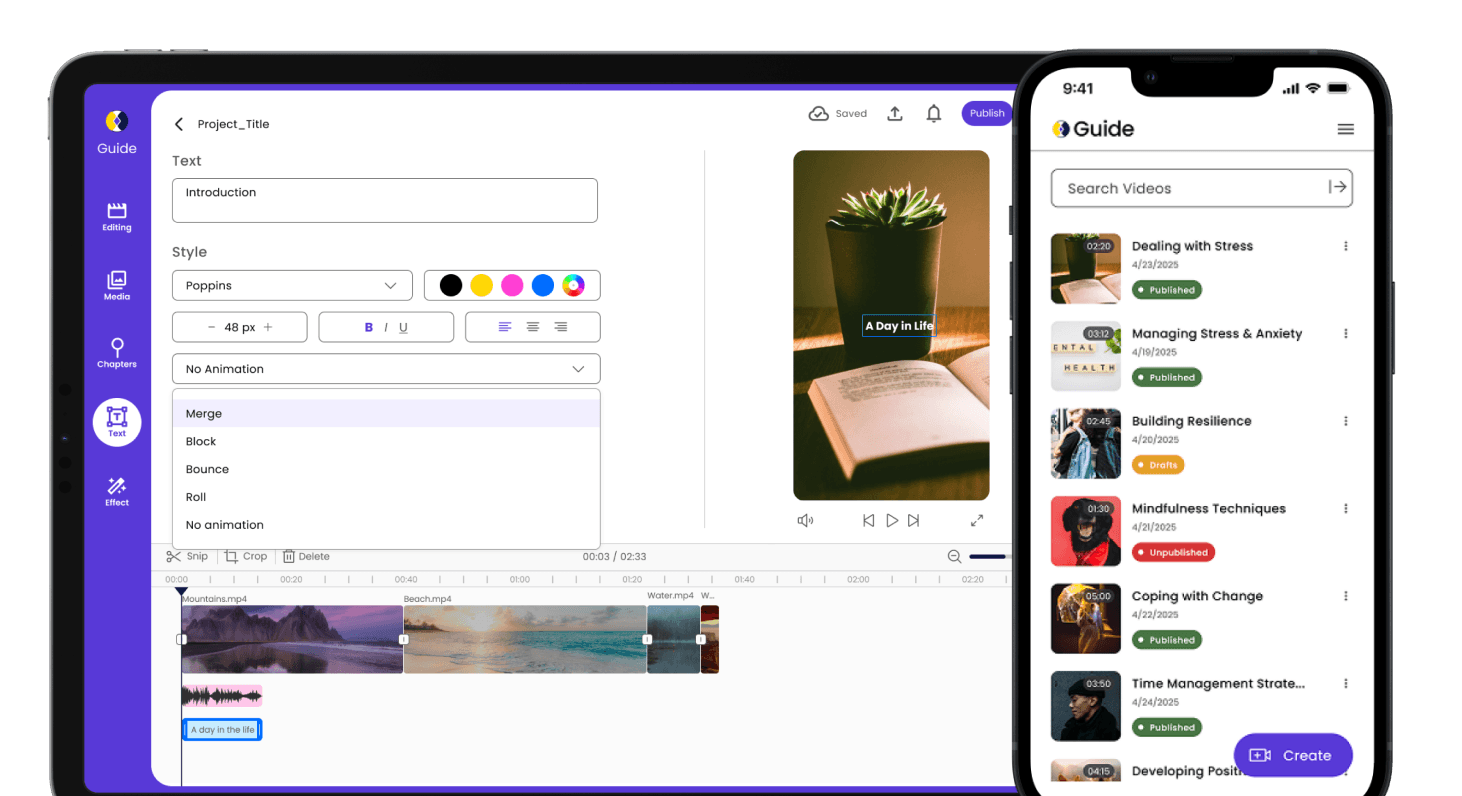Image resolution: width=1462 pixels, height=796 pixels.
Task: Choose the Roll animation option
Action: coord(386,497)
